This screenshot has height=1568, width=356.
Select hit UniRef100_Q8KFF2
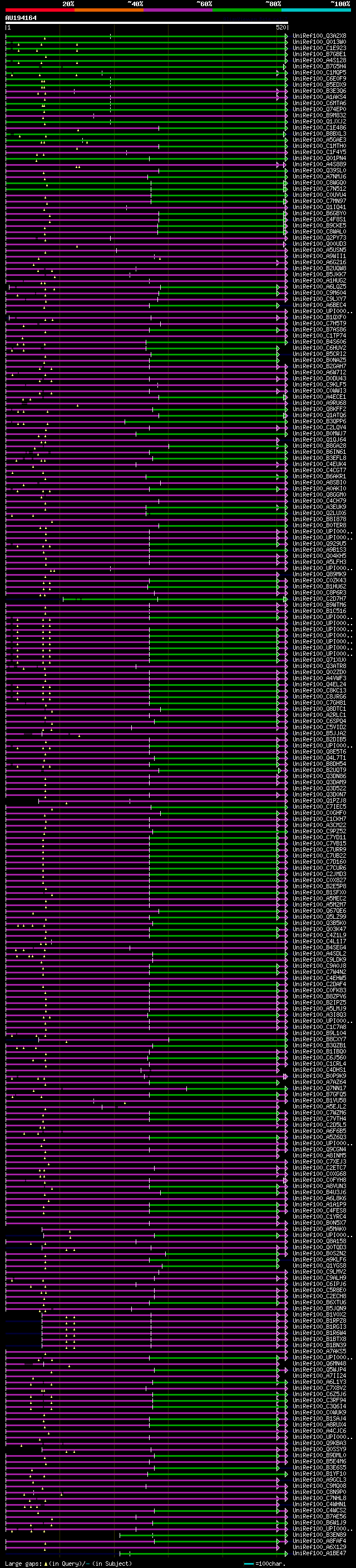tap(319, 409)
